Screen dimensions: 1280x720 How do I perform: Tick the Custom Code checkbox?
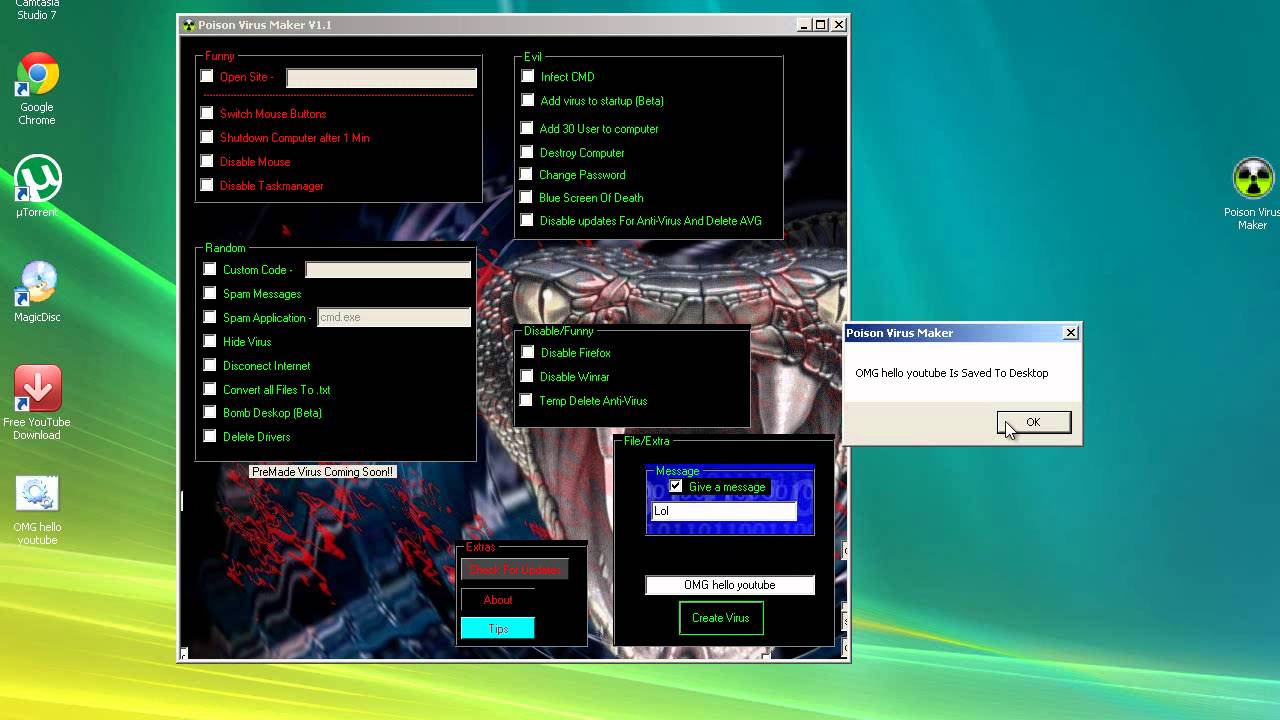point(210,269)
